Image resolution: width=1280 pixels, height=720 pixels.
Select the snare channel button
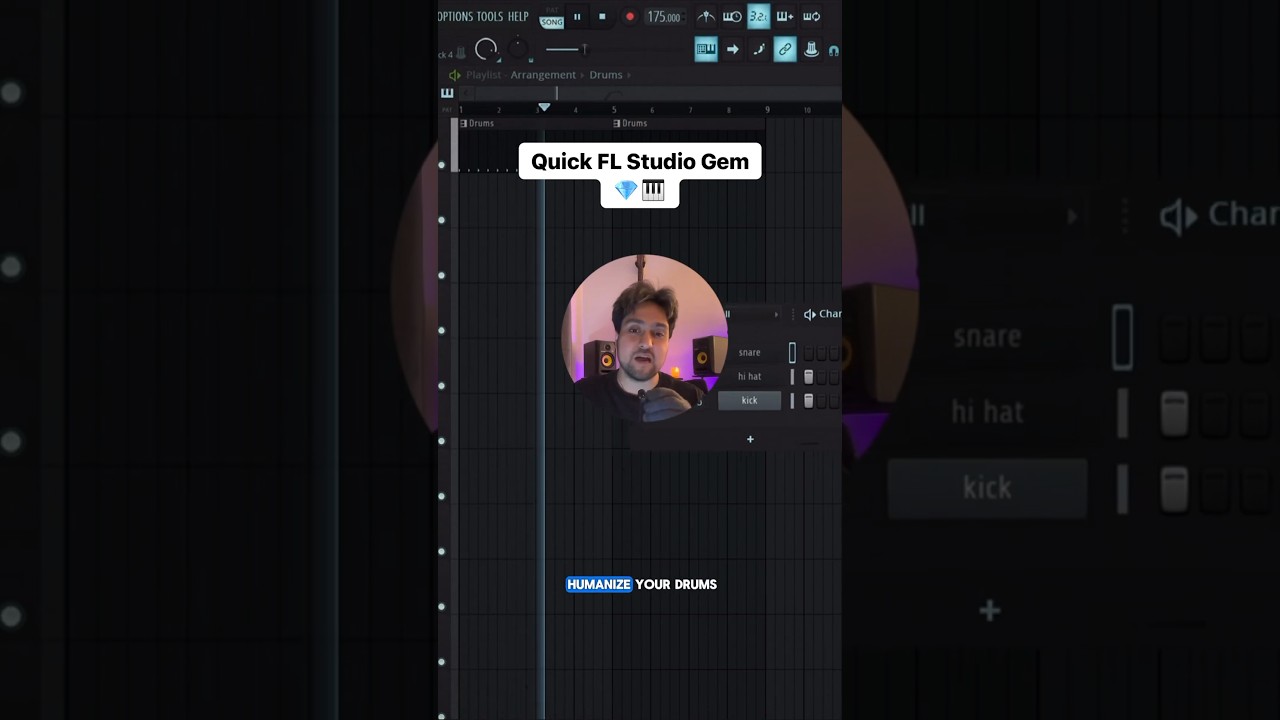coord(749,352)
